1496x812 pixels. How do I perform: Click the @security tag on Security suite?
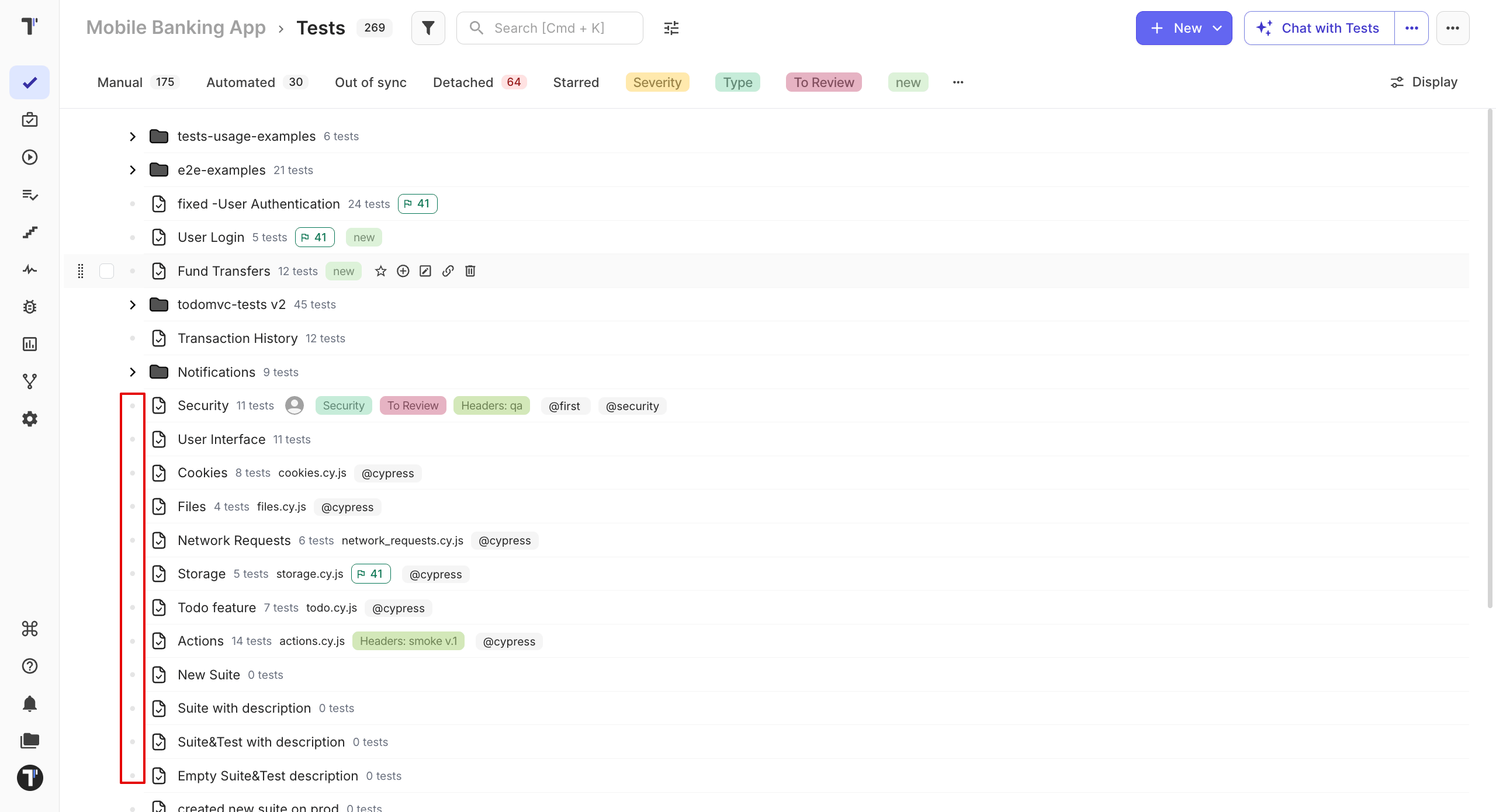632,406
